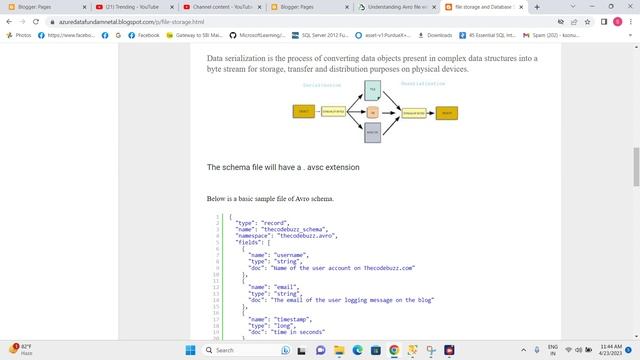Open Bing chat icon in search box

(285, 350)
